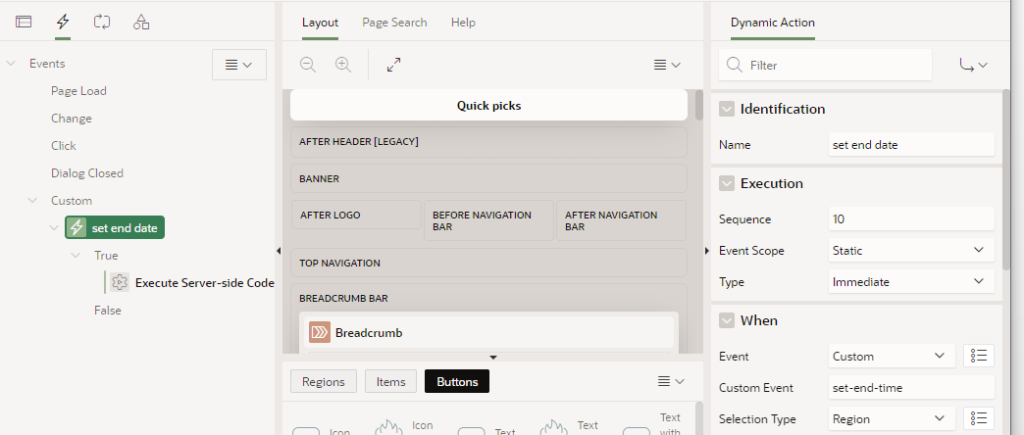This screenshot has height=435, width=1024.
Task: Open the Type dropdown set to Immediate
Action: click(910, 282)
